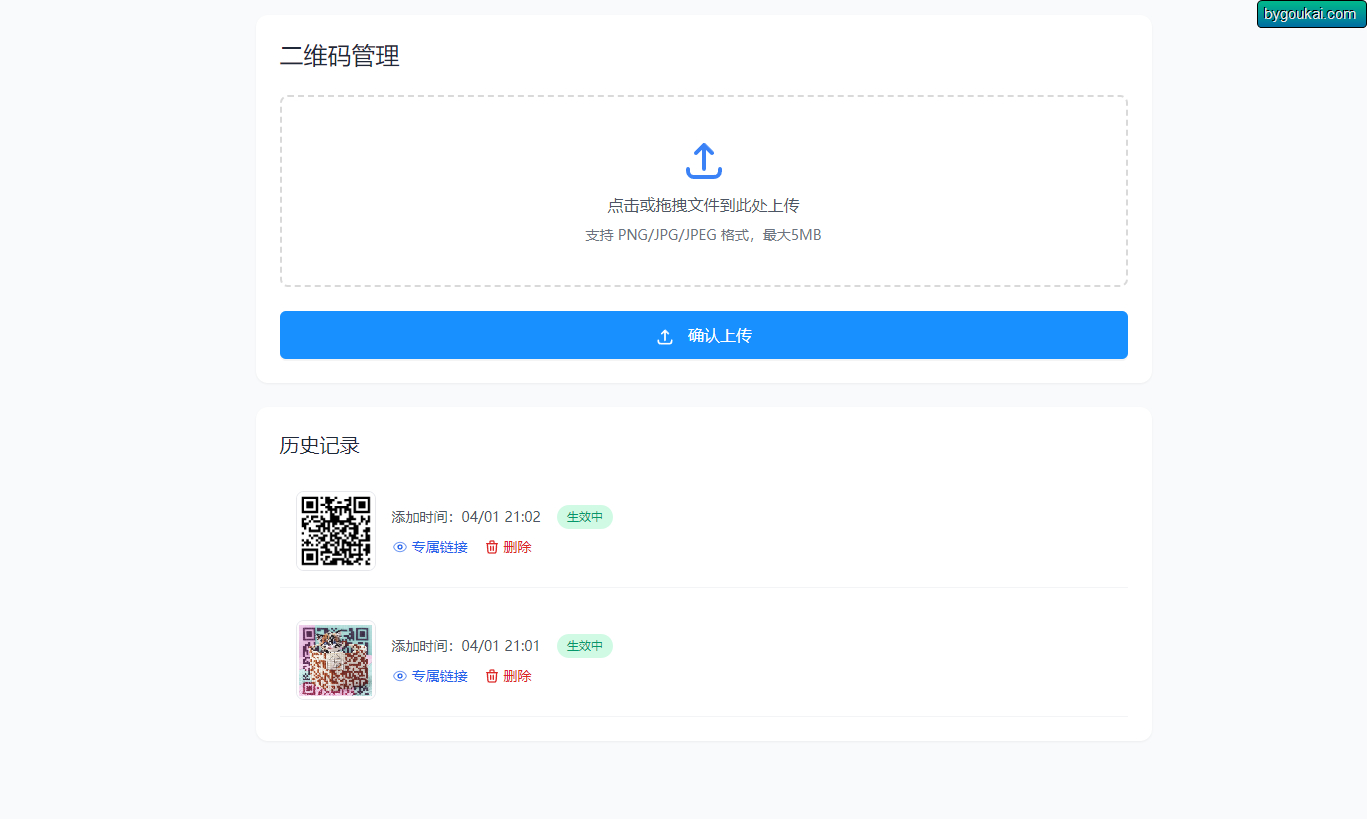Click the upload arrow icon in the drop zone
The width and height of the screenshot is (1367, 819).
point(703,161)
